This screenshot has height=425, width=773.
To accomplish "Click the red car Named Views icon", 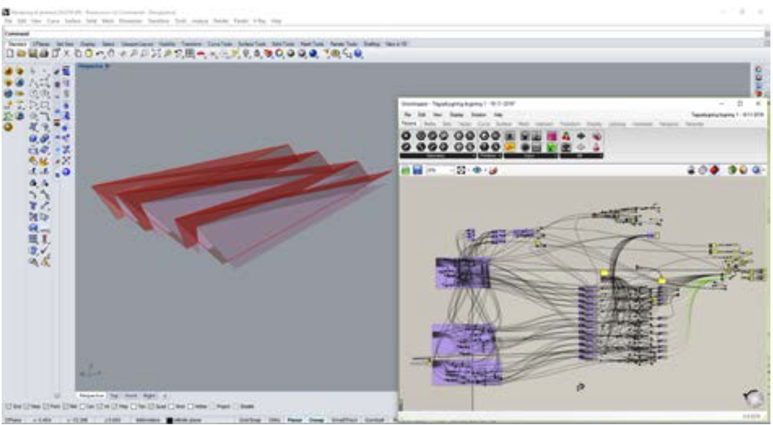I will (x=201, y=53).
